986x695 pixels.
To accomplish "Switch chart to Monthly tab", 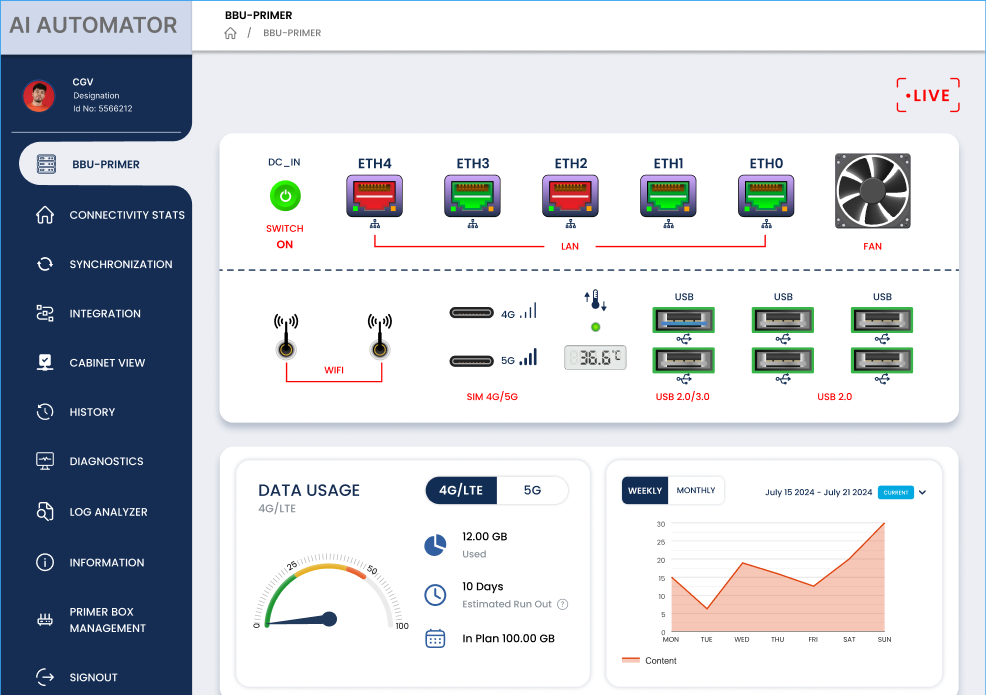I will (696, 490).
